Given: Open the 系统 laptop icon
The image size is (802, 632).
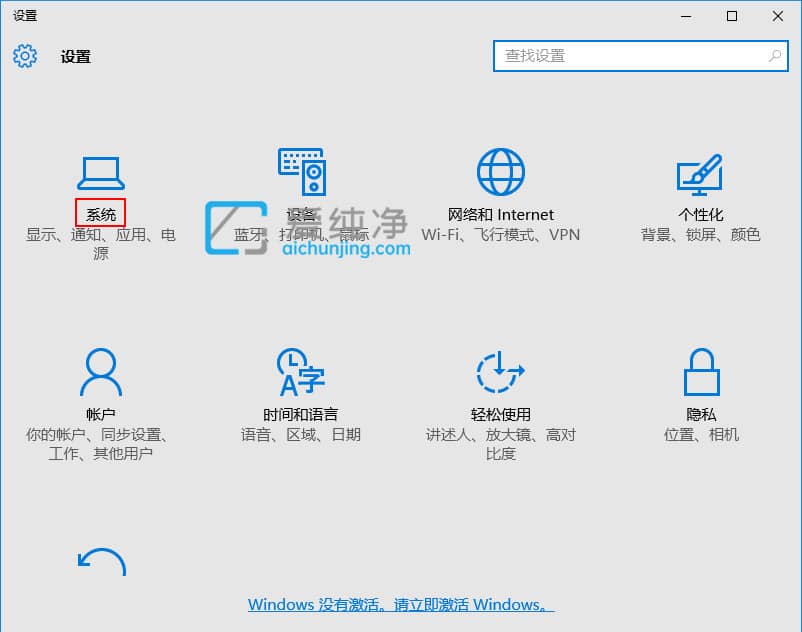Looking at the screenshot, I should (x=101, y=173).
